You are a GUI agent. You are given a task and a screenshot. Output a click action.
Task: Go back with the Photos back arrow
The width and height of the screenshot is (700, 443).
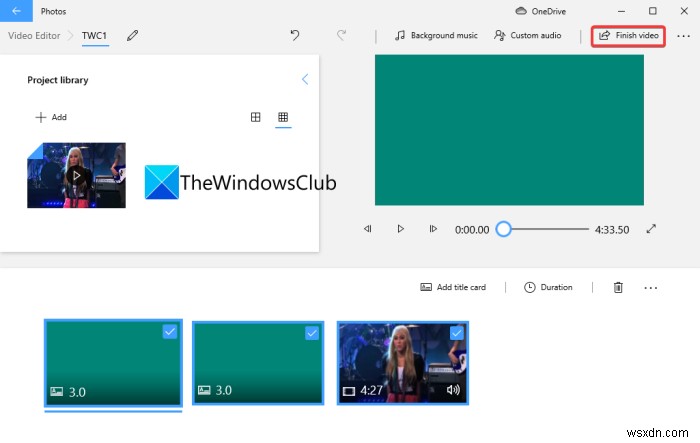point(16,11)
